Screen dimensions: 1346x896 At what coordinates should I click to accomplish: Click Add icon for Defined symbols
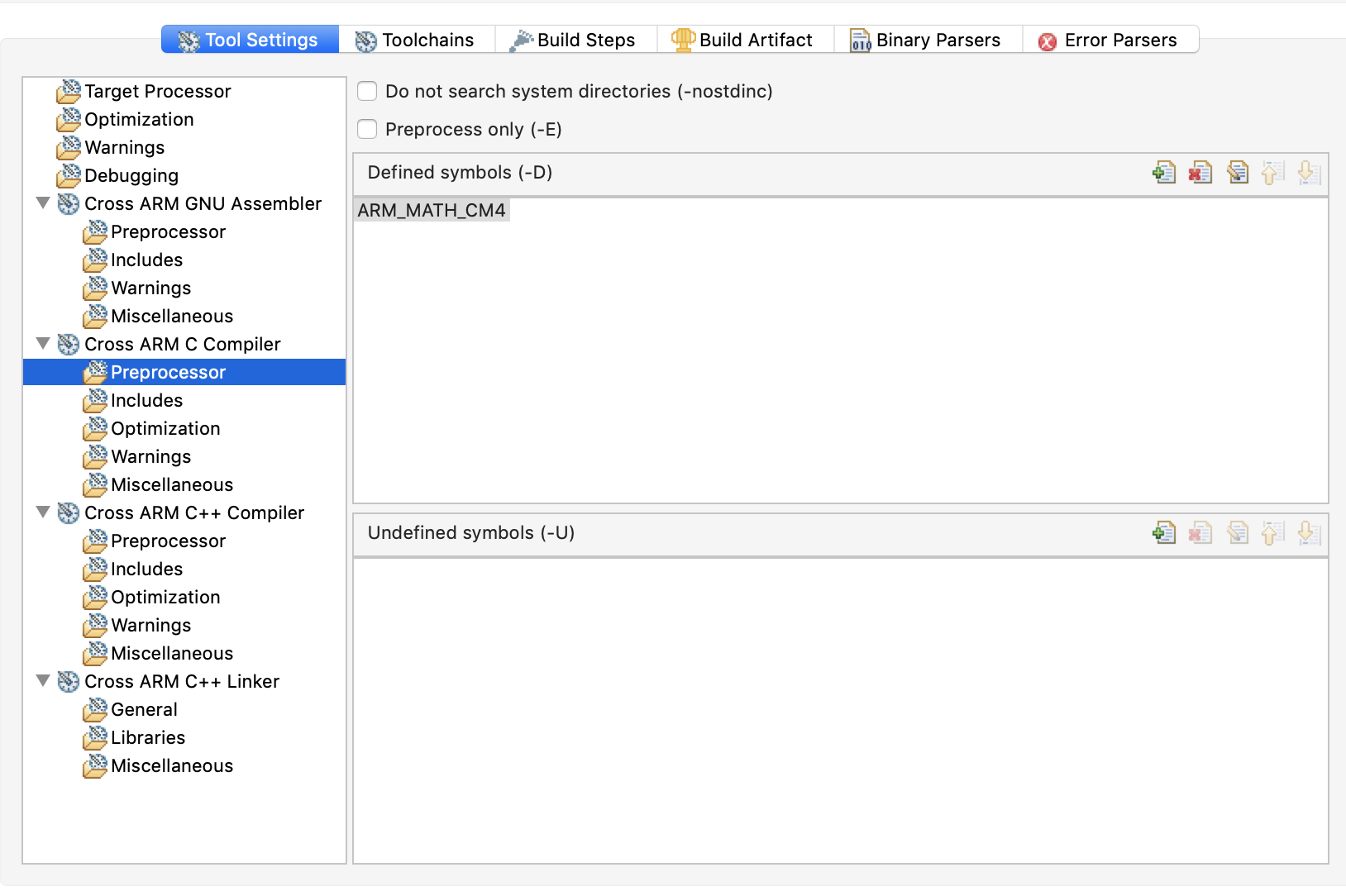click(1164, 172)
